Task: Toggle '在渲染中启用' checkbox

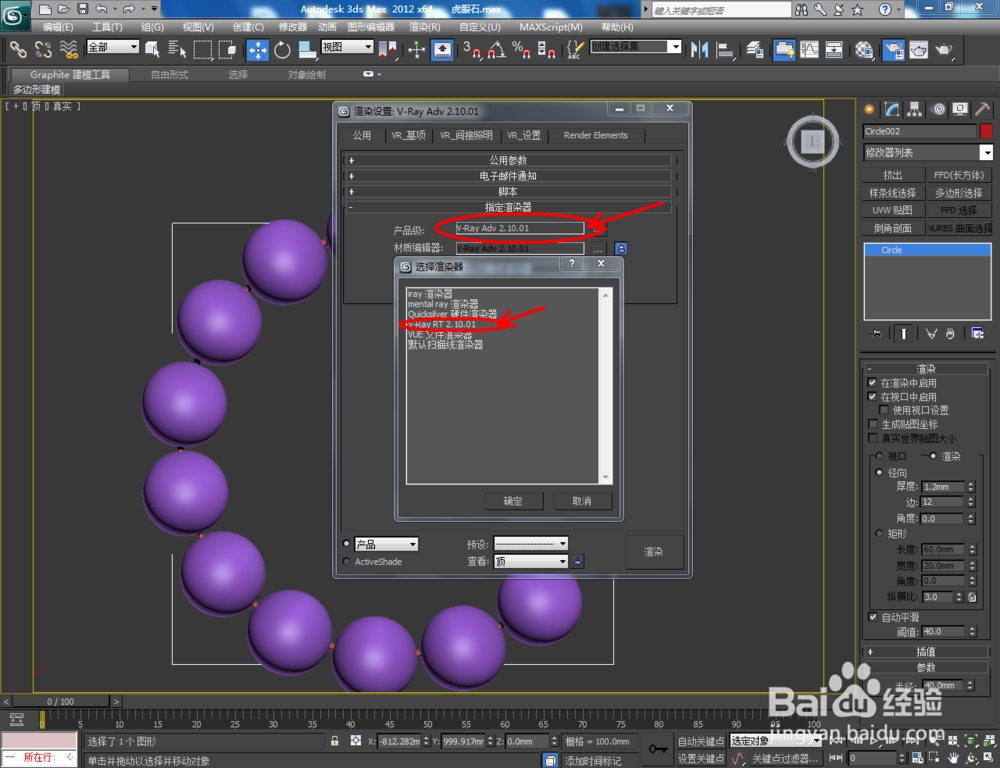Action: click(872, 383)
